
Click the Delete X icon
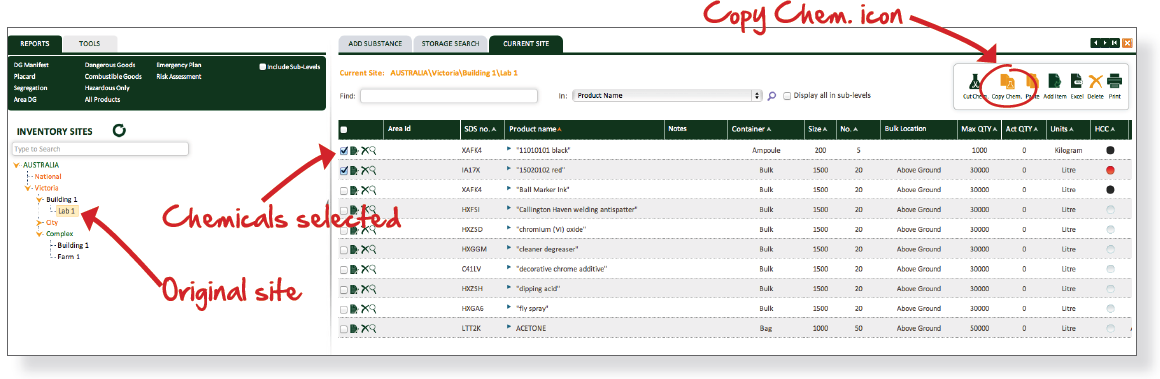pyautogui.click(x=1096, y=81)
